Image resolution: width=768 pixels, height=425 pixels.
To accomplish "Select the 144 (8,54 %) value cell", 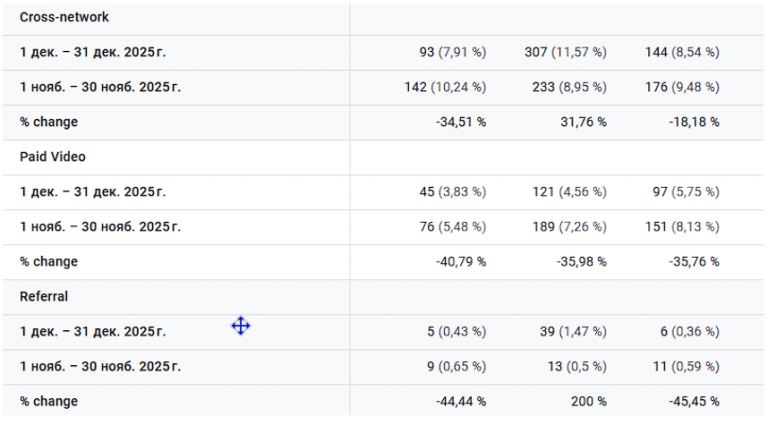I will point(682,52).
